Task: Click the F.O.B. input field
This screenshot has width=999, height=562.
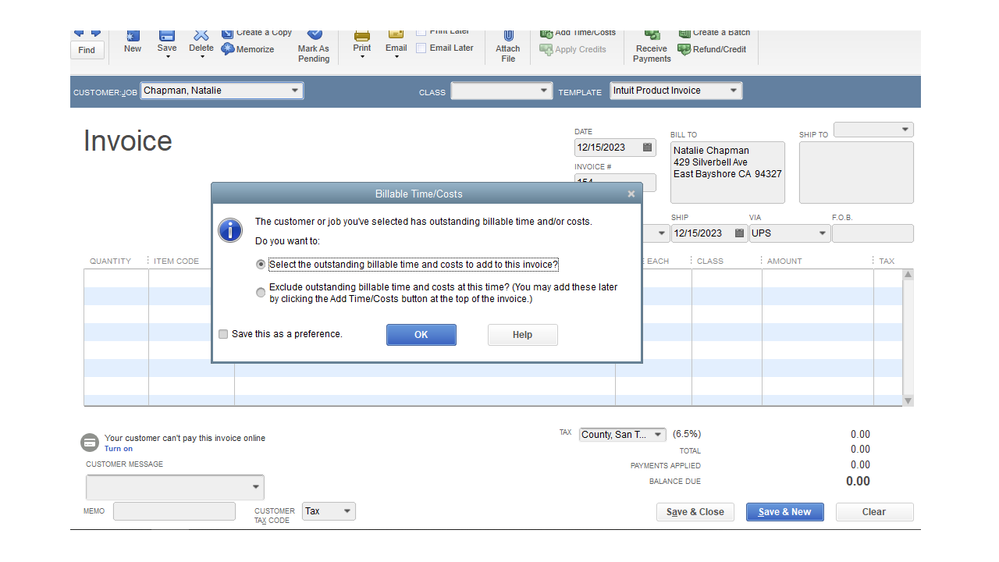Action: [x=873, y=233]
